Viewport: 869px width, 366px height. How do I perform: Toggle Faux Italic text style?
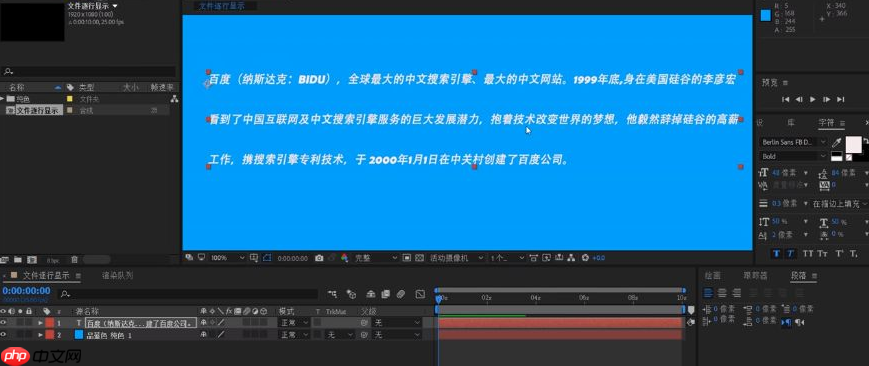pos(790,253)
